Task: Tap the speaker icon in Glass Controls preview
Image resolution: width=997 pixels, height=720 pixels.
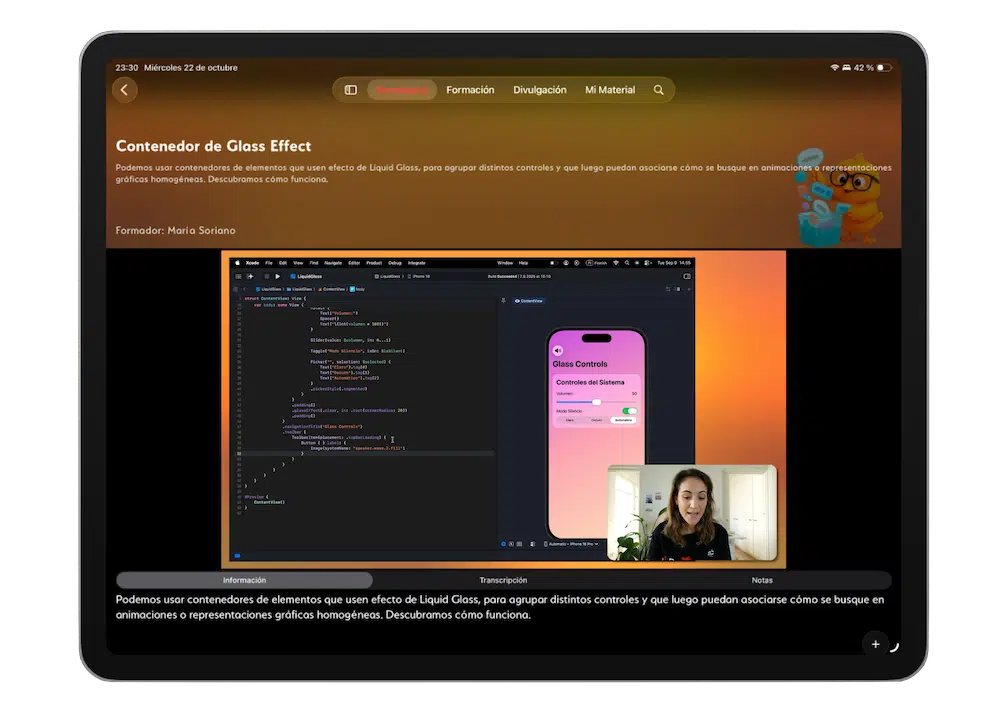Action: coord(557,350)
